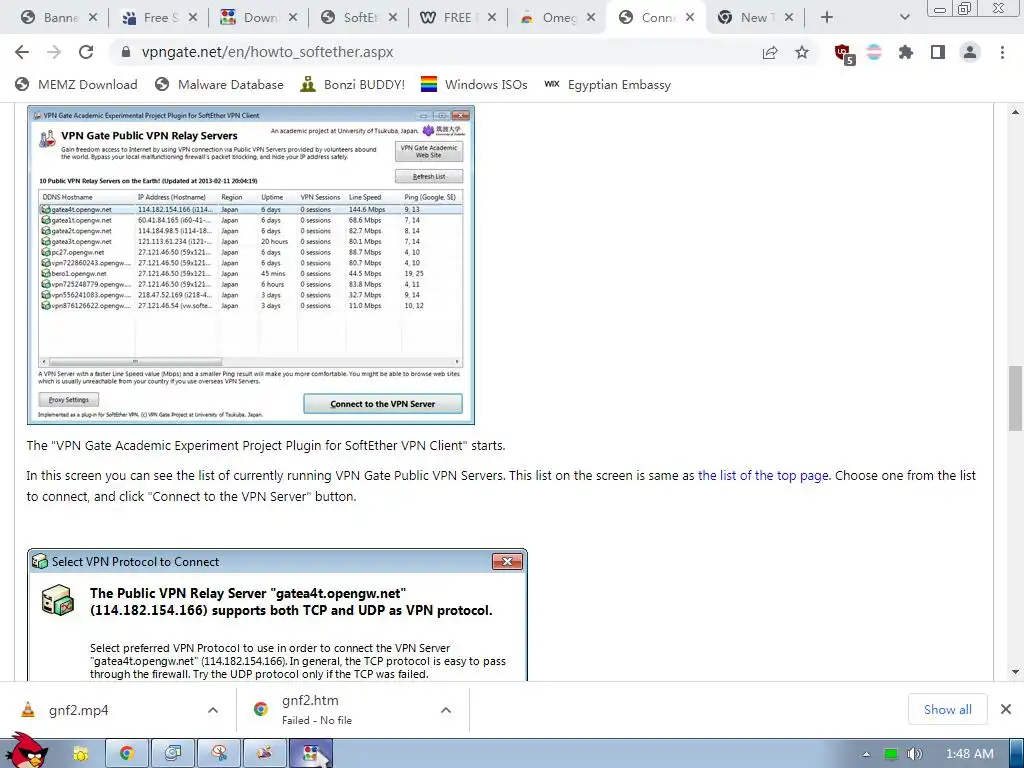
Task: Click the lock icon in the address bar
Action: click(127, 52)
